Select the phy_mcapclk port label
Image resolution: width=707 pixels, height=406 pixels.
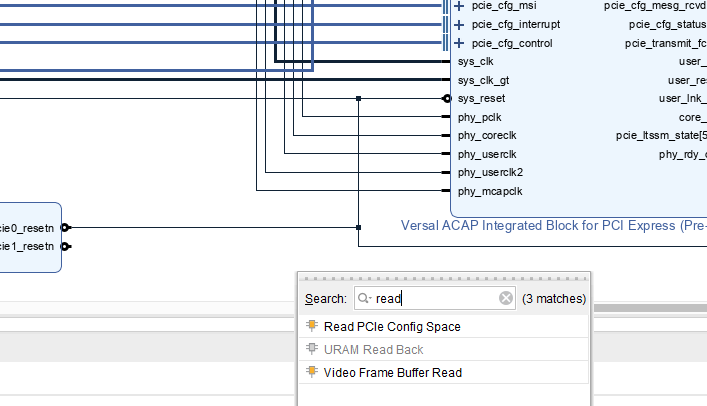[490, 191]
